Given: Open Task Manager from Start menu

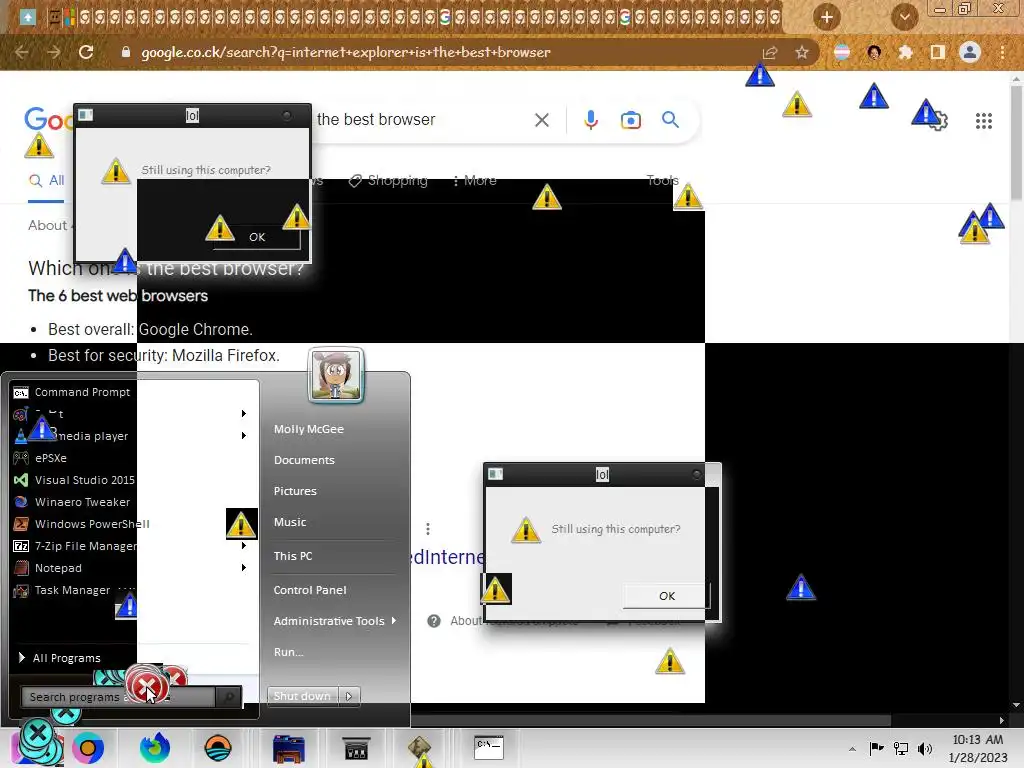Looking at the screenshot, I should point(73,590).
